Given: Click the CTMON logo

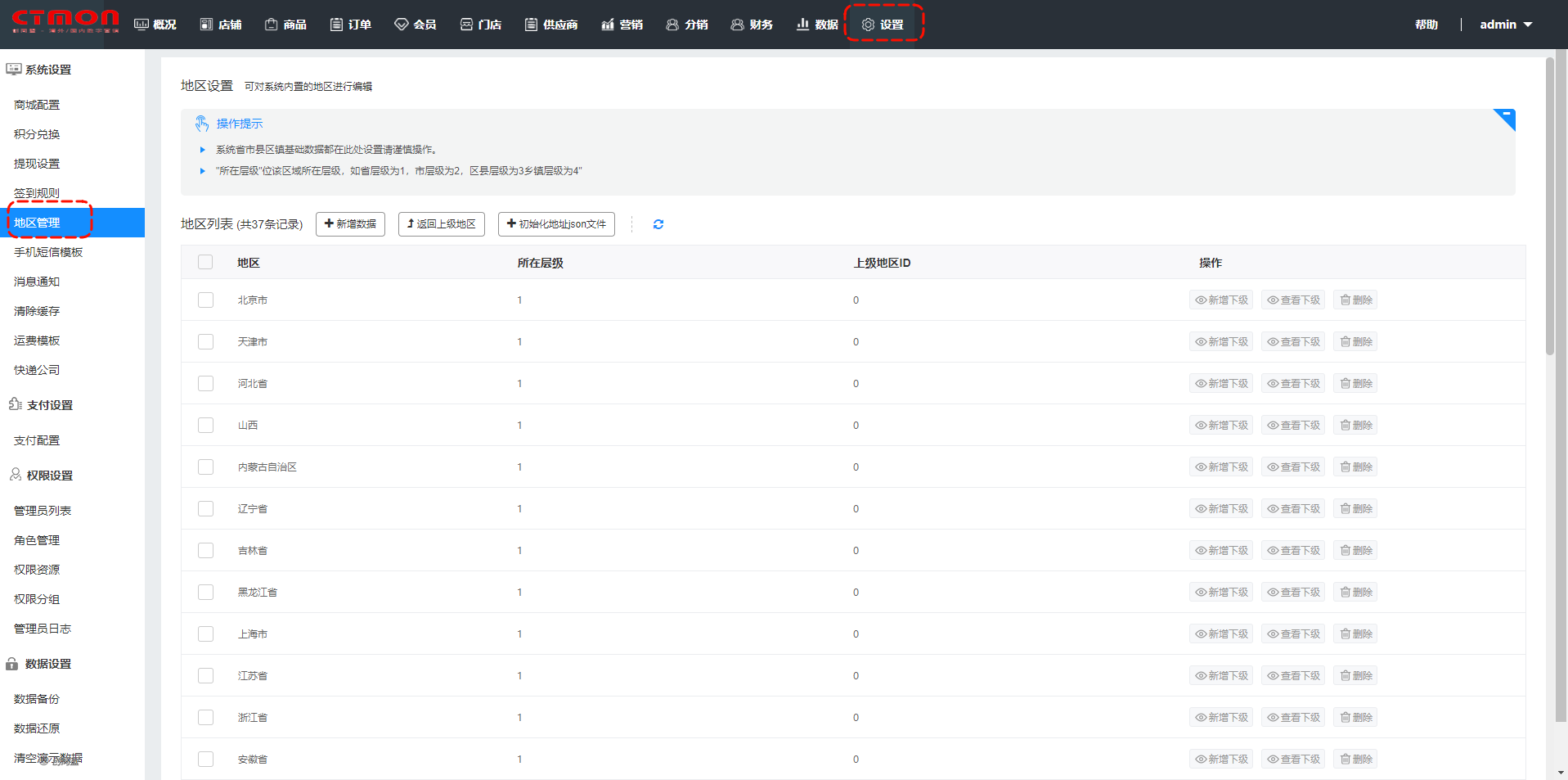Looking at the screenshot, I should (x=65, y=21).
